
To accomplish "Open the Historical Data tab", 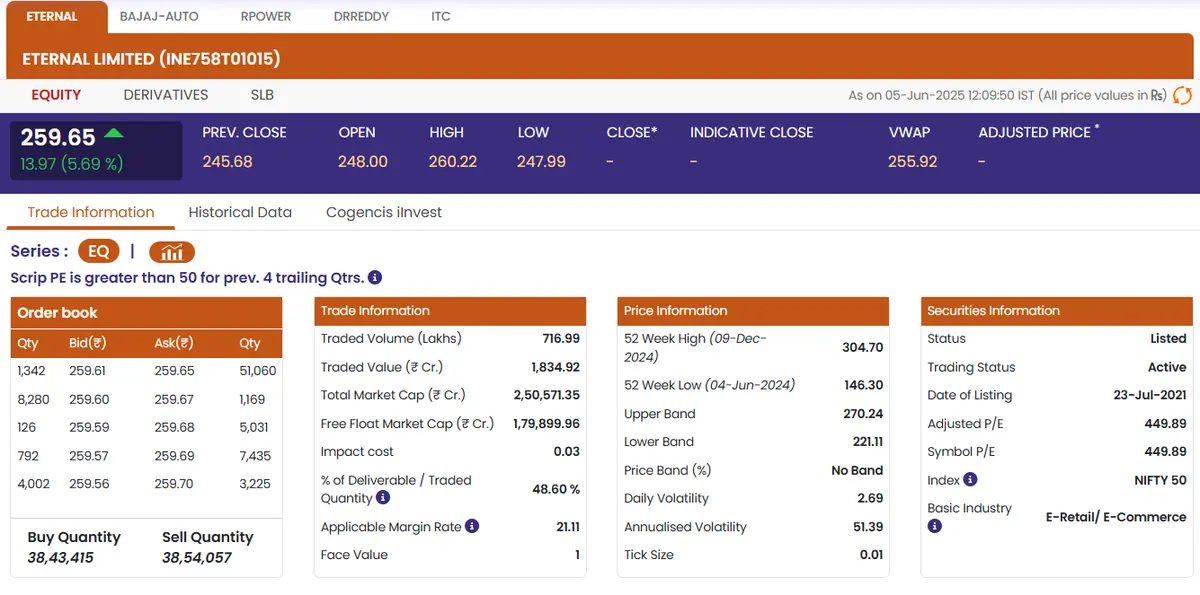I will [240, 212].
